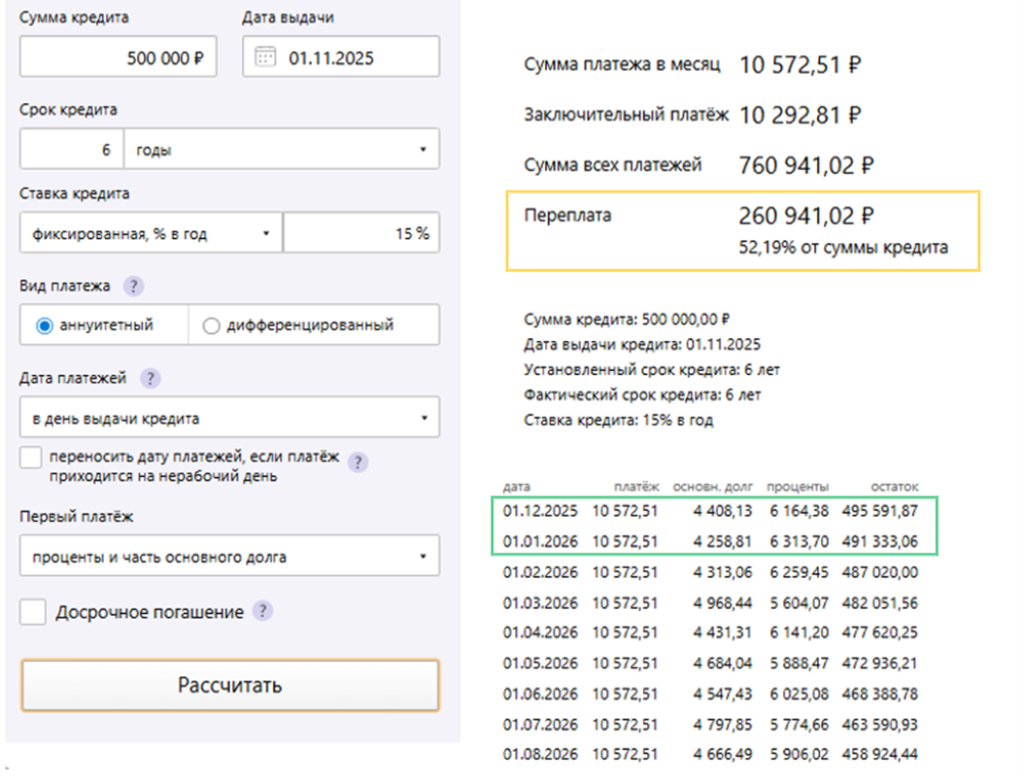The width and height of the screenshot is (1024, 784).
Task: Click the loan term number field
Action: [72, 151]
